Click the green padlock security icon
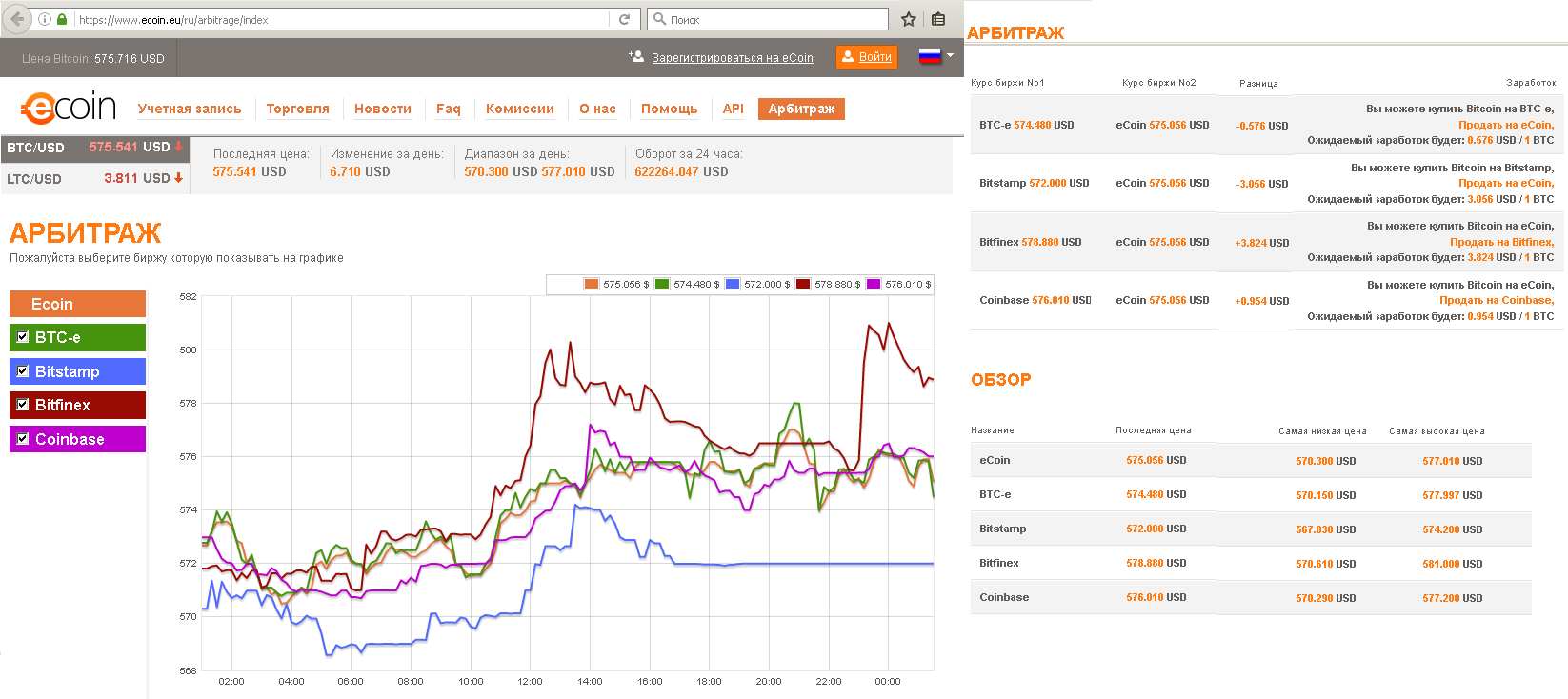The image size is (1568, 699). 62,19
